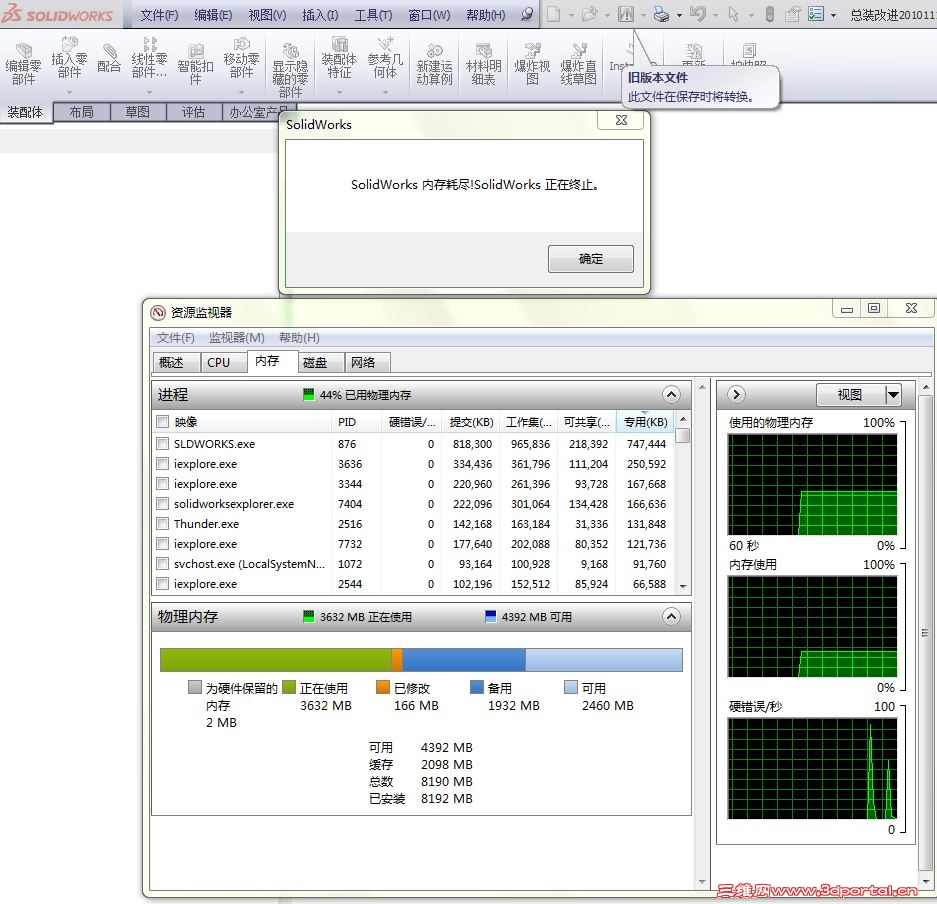Toggle the 映像 select-all checkbox

point(162,422)
